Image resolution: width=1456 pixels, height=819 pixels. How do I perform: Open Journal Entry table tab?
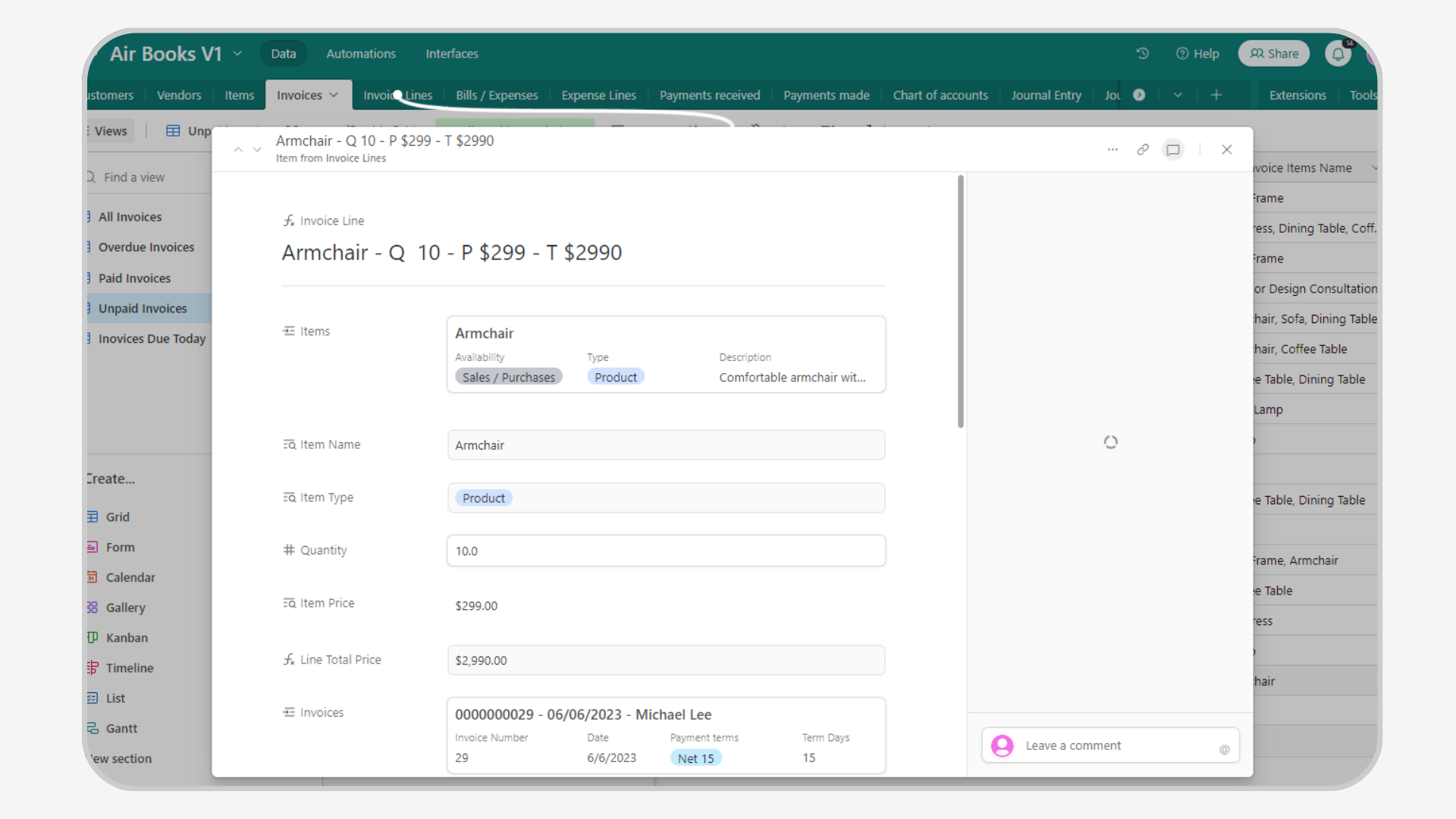[x=1046, y=95]
